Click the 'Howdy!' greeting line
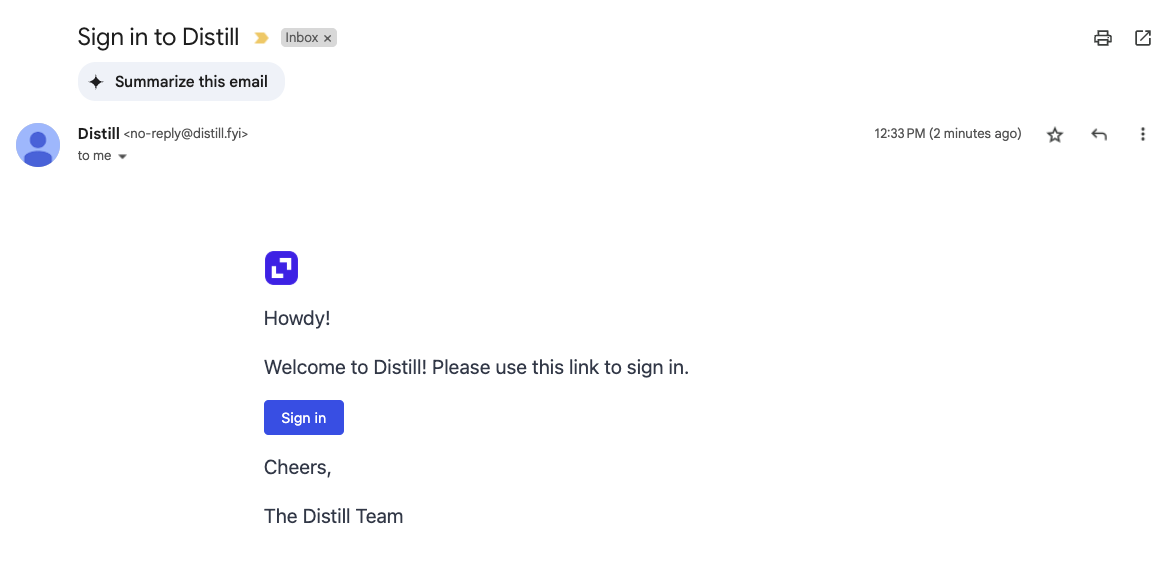 point(297,319)
